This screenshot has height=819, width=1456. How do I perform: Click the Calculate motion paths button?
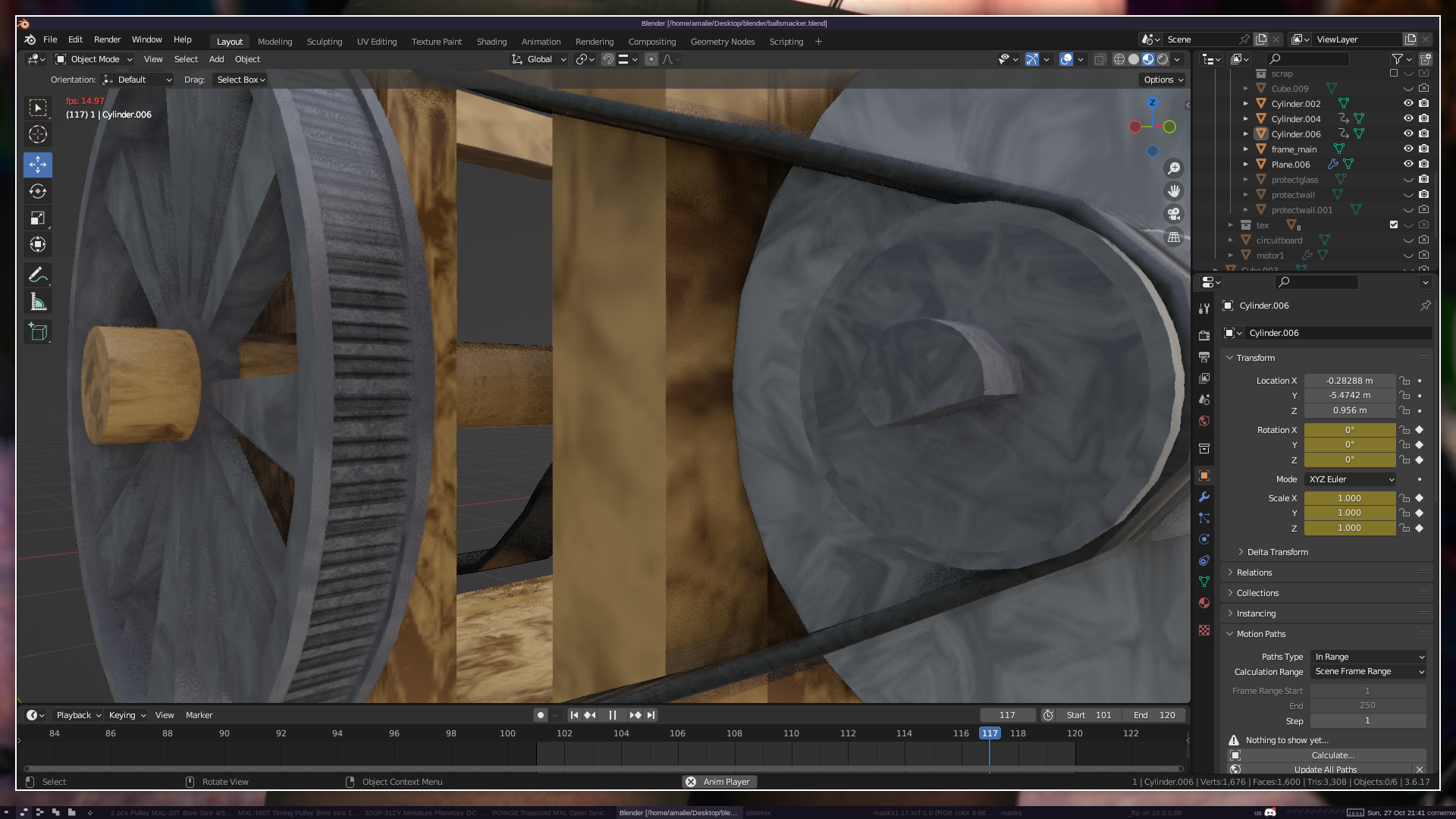pyautogui.click(x=1332, y=755)
